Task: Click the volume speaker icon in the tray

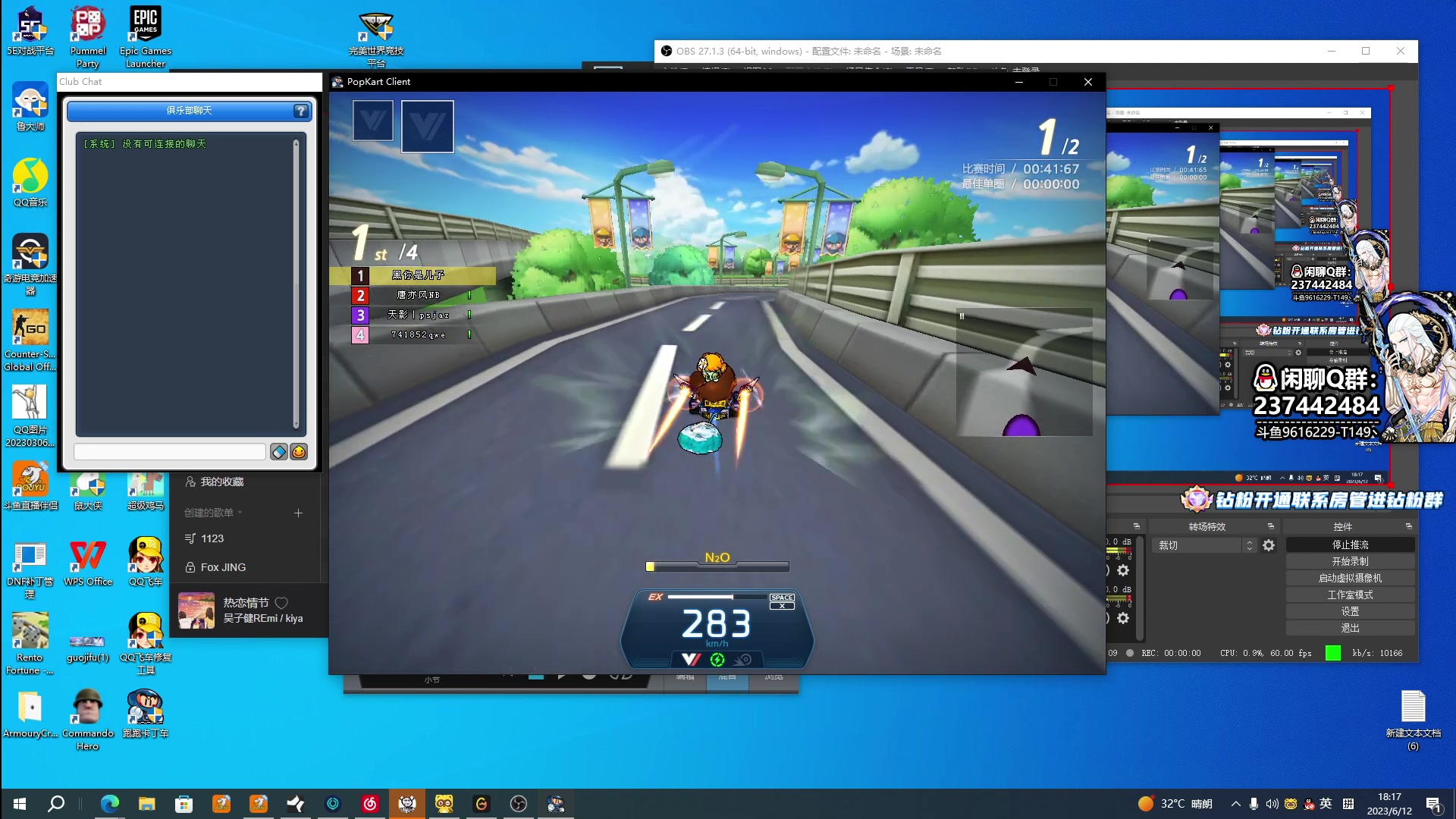Action: 1272,804
